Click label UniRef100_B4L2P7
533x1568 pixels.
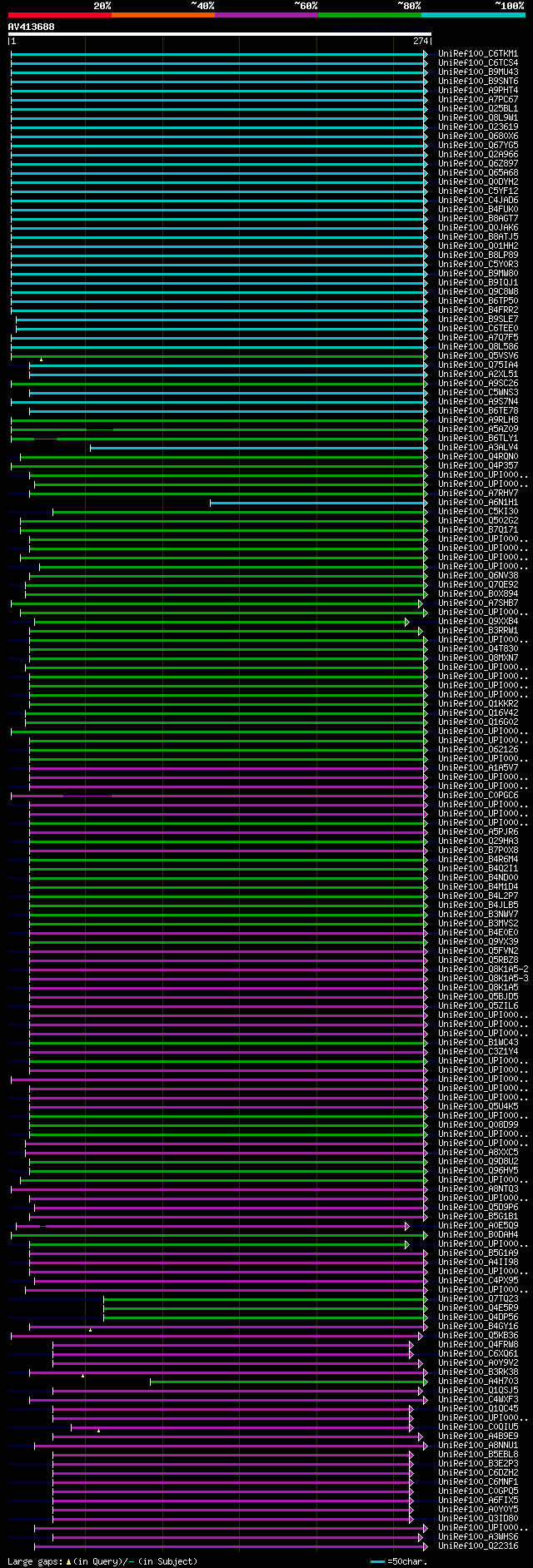(x=478, y=896)
